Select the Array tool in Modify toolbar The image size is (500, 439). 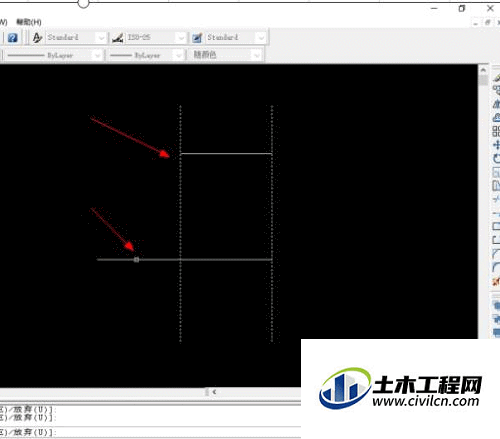(496, 131)
